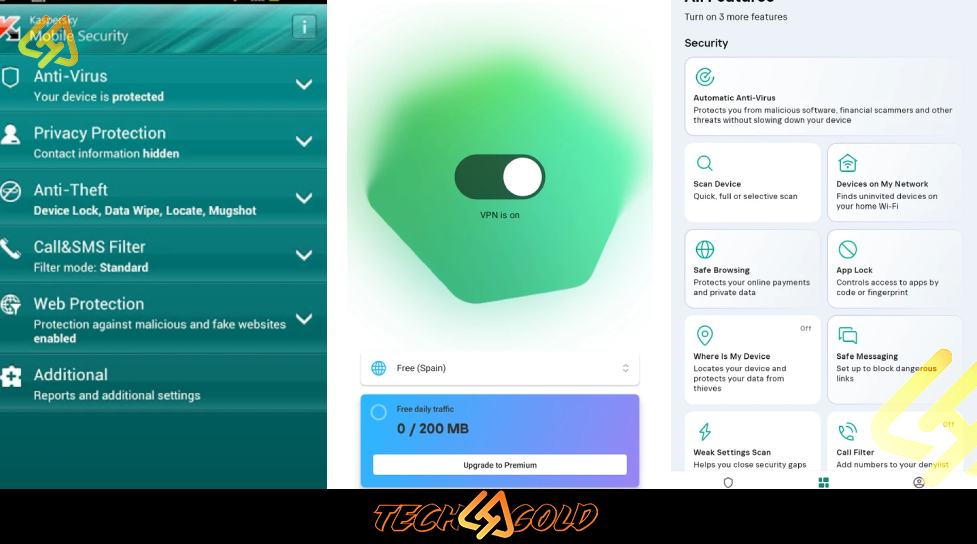Expand the Privacy Protection chevron
Viewport: 977px width, 544px height.
304,141
